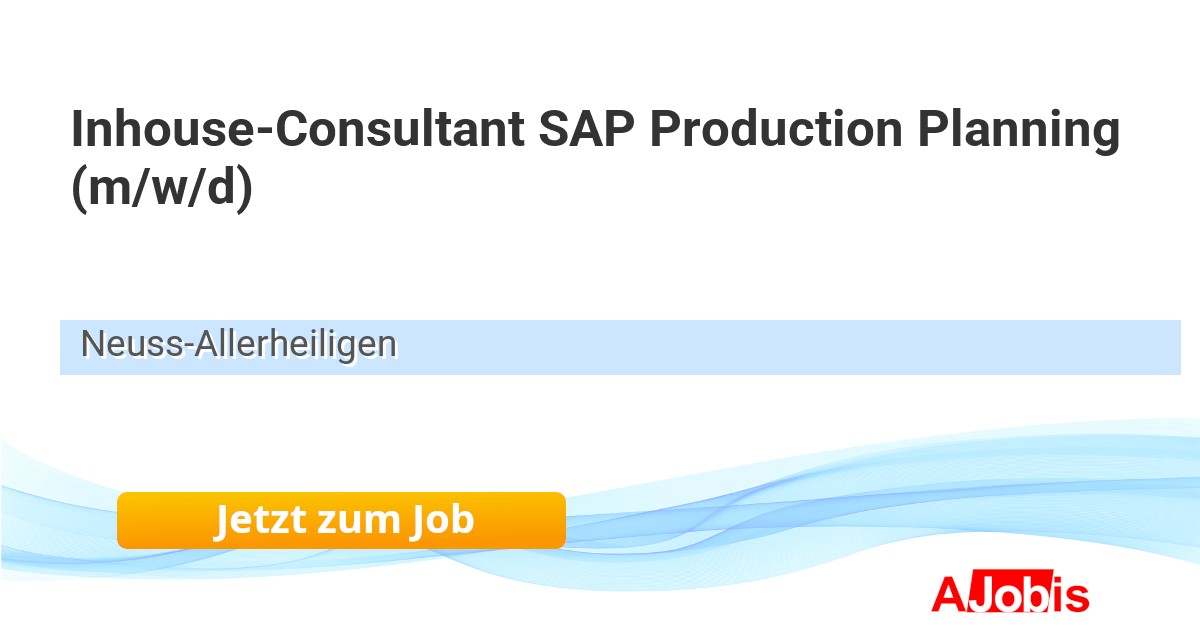Click the word 'Inhouse-Consultant' in the heading
This screenshot has width=1200, height=630.
(297, 130)
